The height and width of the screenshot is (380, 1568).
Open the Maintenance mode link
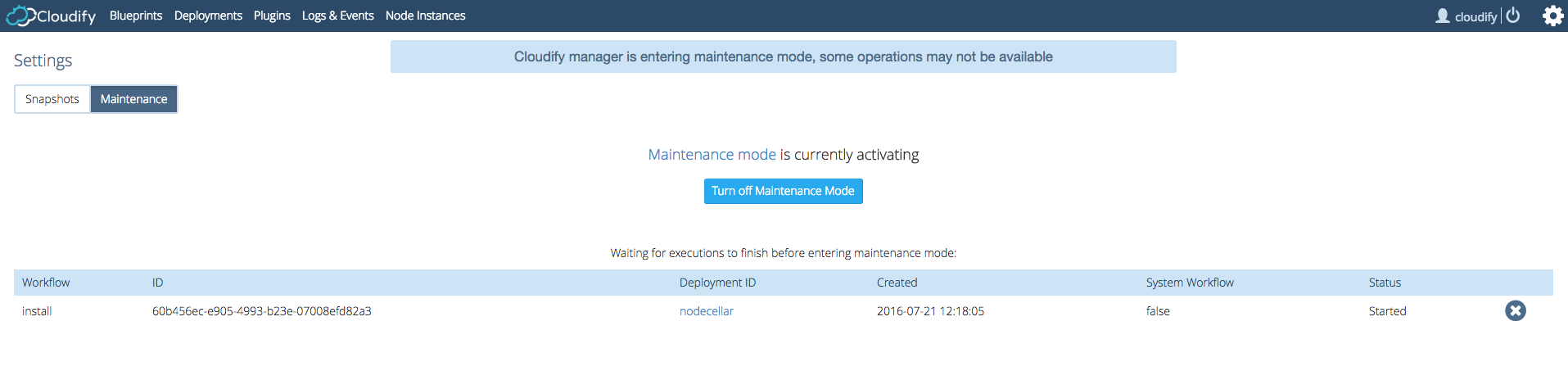pos(712,155)
